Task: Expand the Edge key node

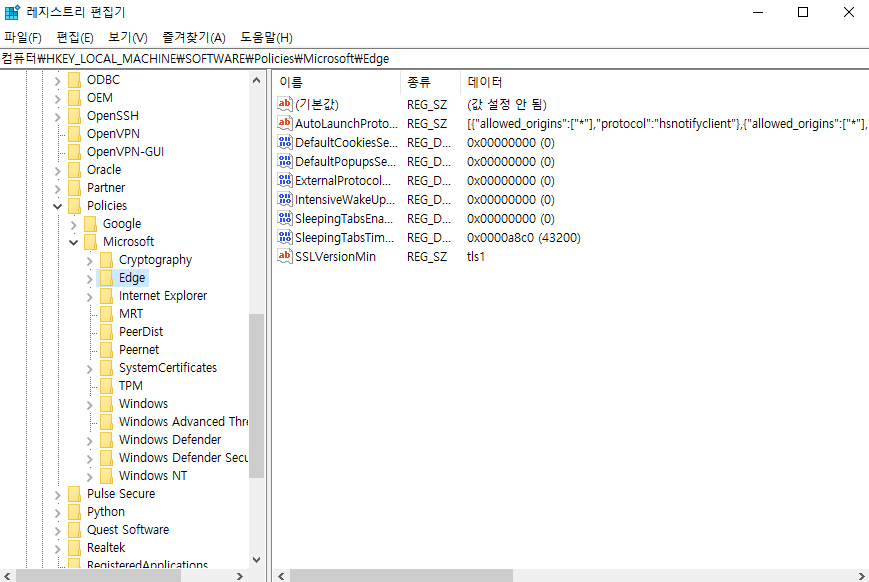Action: [89, 278]
